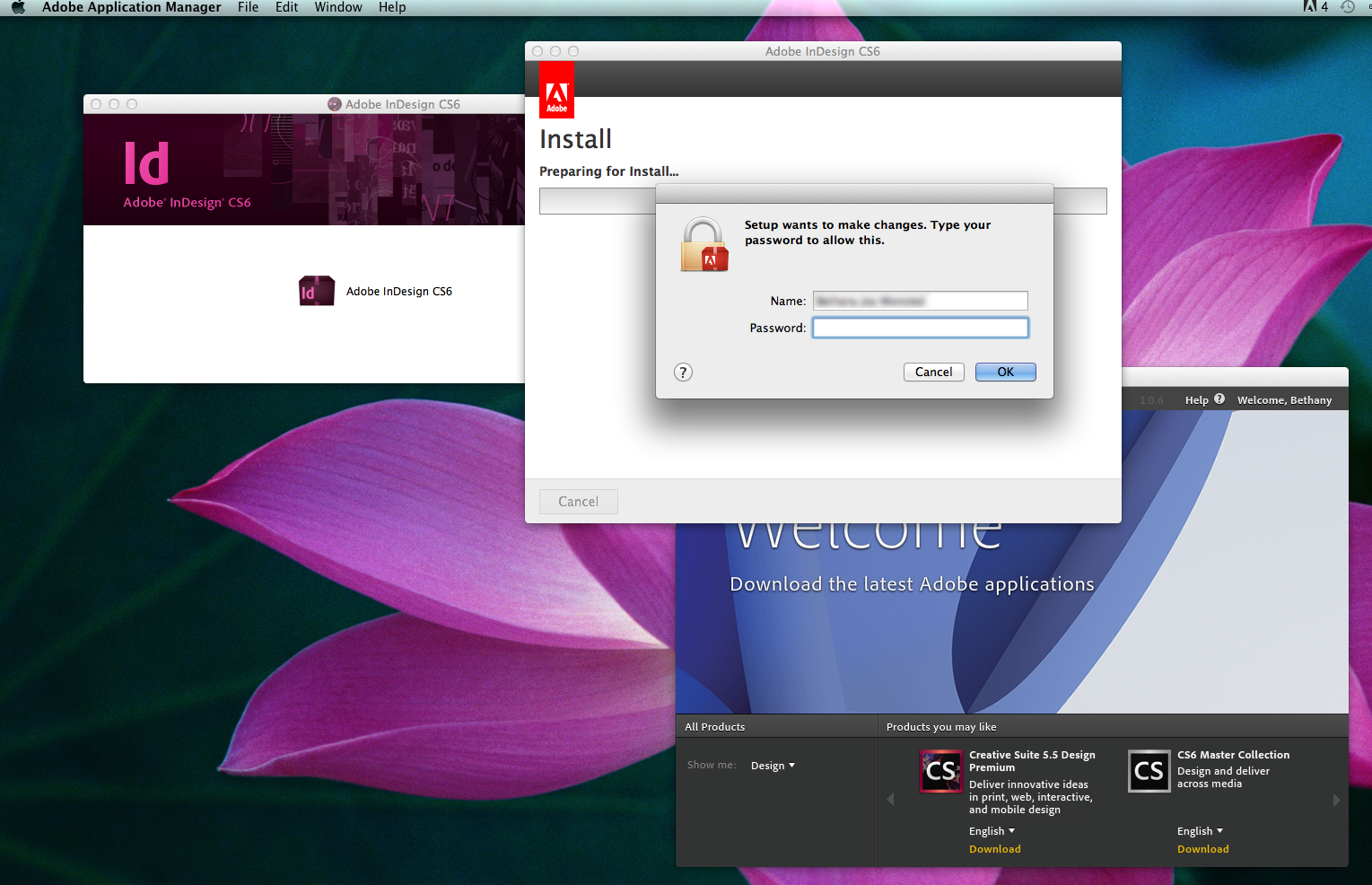Image resolution: width=1372 pixels, height=885 pixels.
Task: Cancel the Setup password prompt
Action: pyautogui.click(x=933, y=372)
